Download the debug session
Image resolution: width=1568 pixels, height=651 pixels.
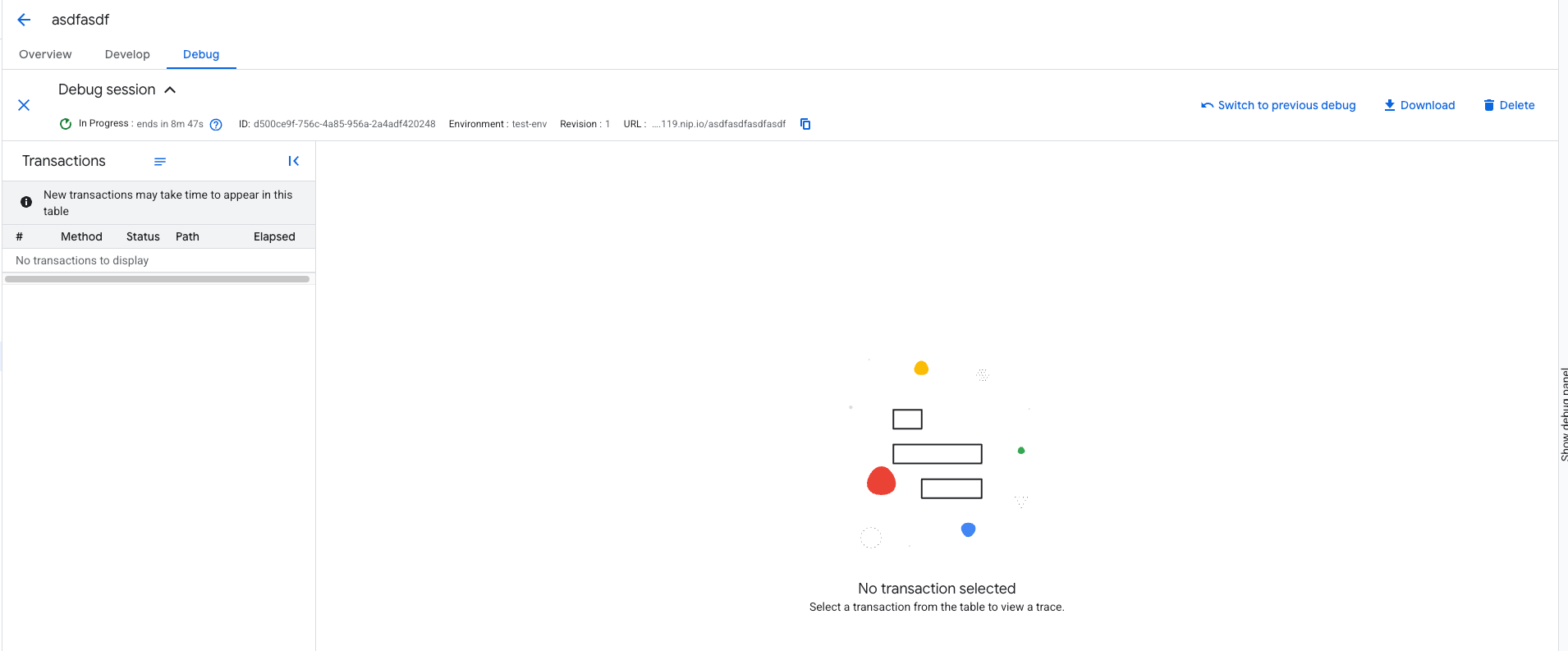pos(1419,105)
